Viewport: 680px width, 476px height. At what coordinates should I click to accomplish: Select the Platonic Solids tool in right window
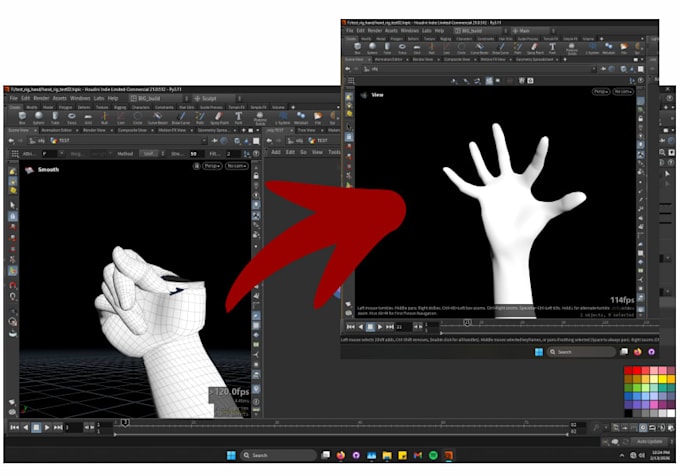click(572, 49)
